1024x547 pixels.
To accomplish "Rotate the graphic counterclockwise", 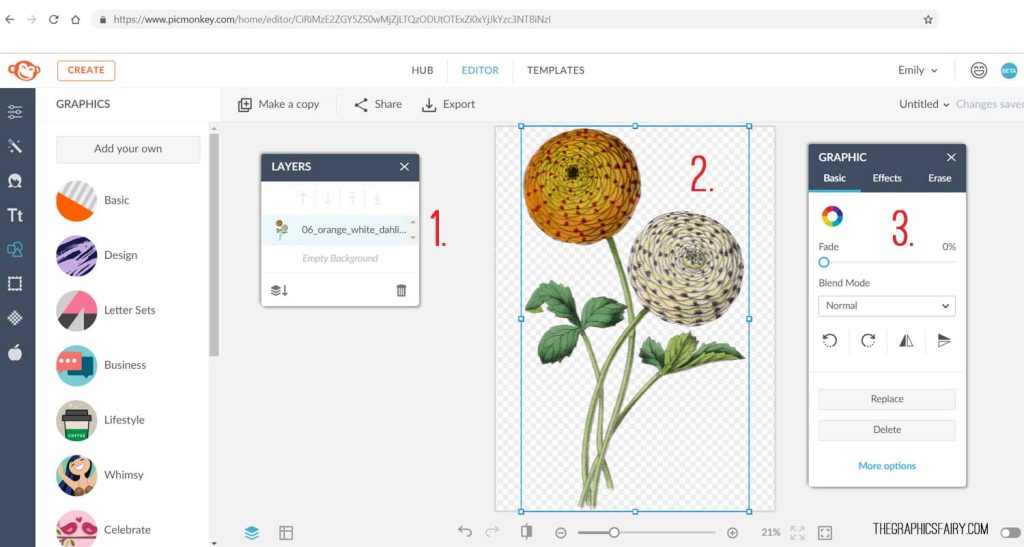I will (830, 341).
